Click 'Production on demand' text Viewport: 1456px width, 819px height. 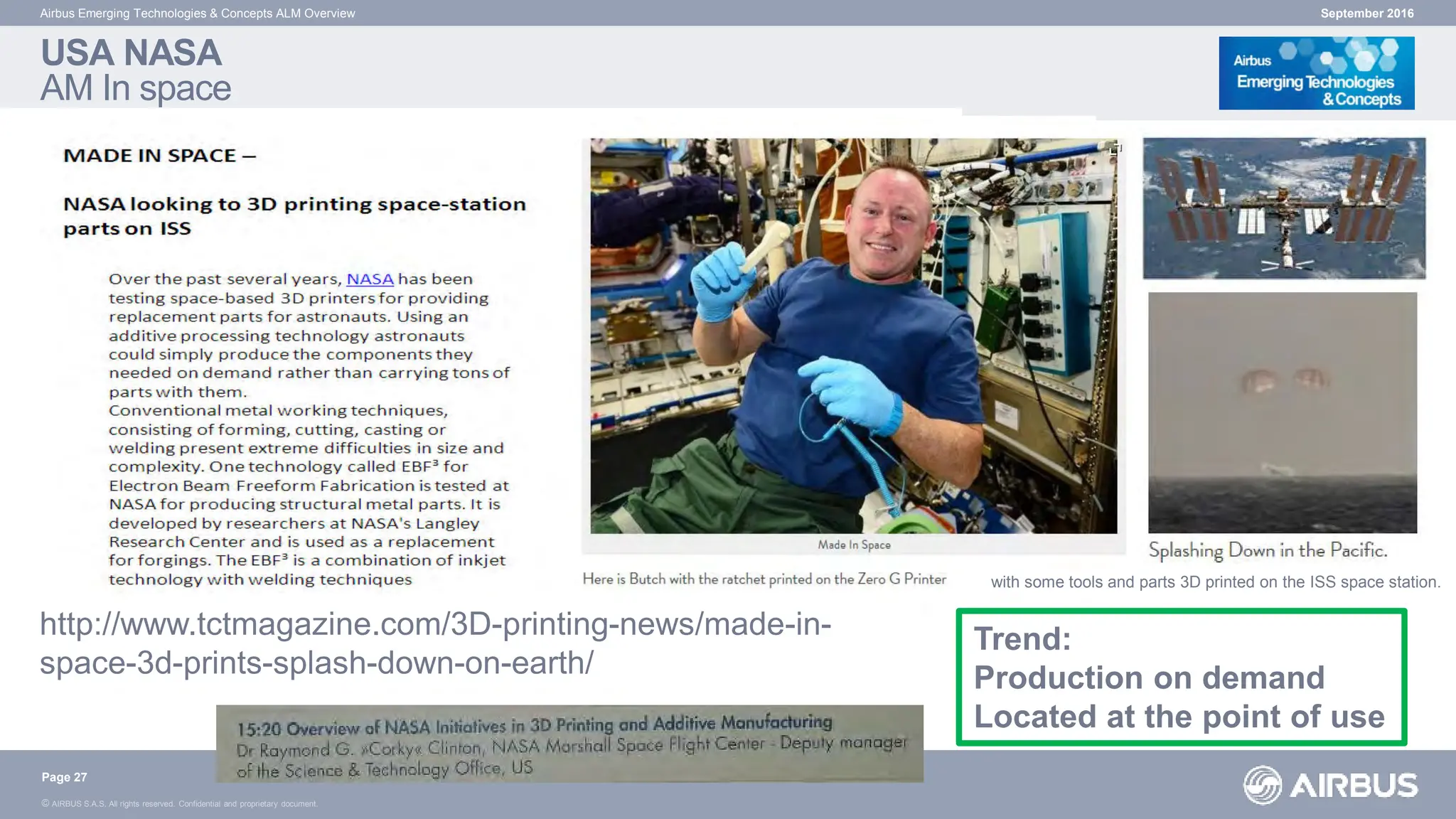tap(1150, 678)
